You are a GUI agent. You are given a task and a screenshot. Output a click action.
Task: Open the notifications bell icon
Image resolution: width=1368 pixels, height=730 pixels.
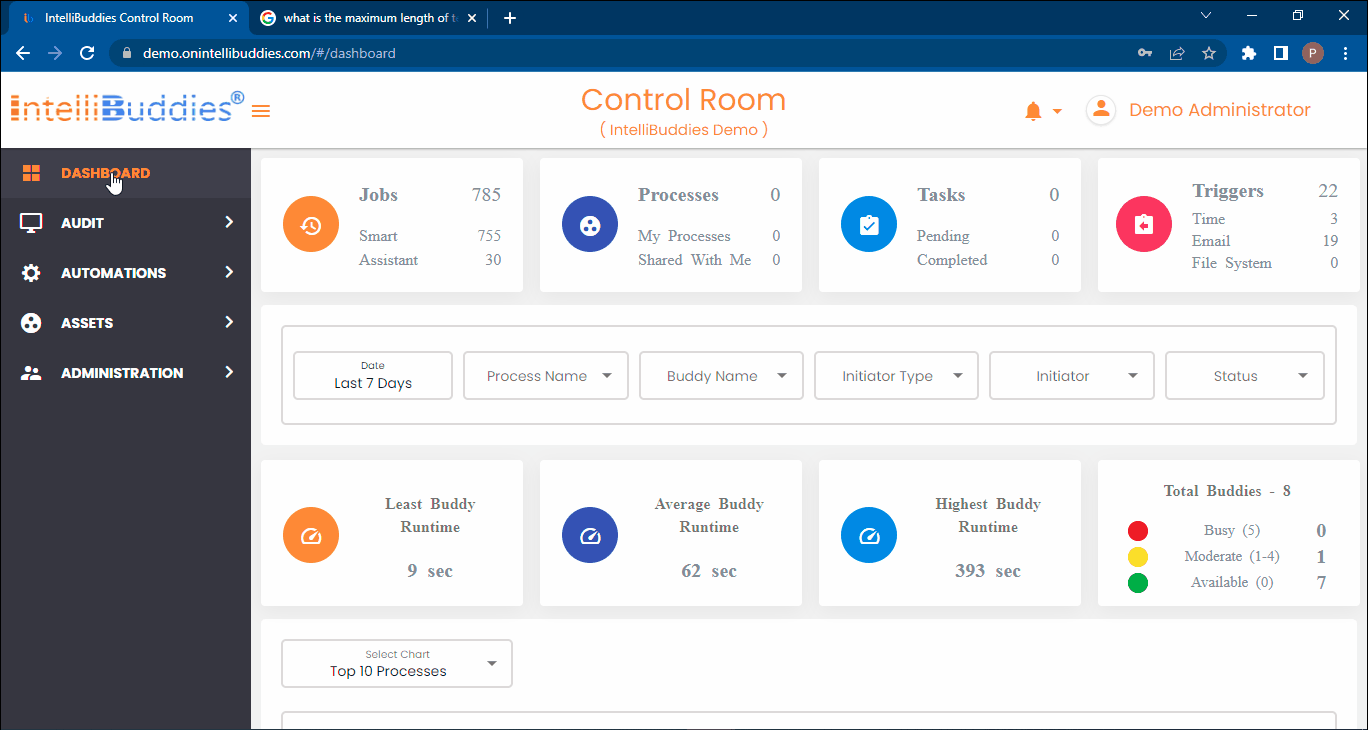1033,111
